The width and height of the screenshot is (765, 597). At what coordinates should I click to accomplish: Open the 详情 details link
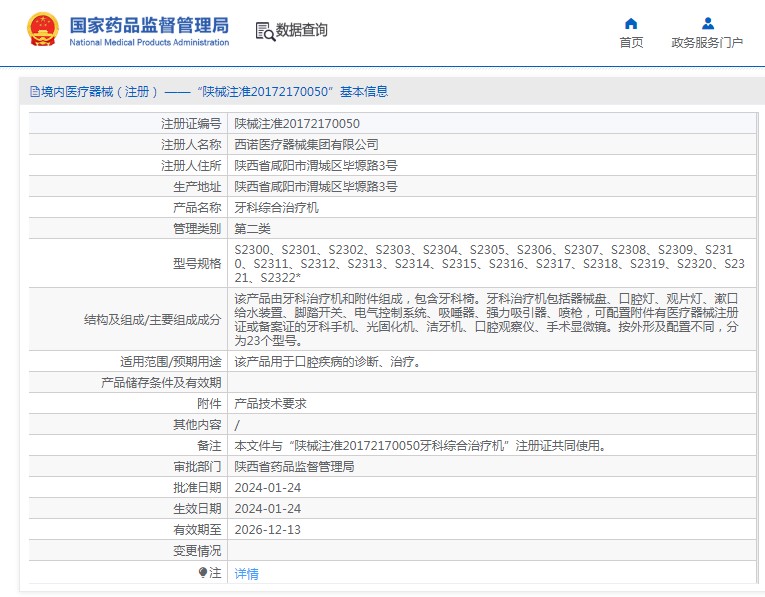pos(246,574)
